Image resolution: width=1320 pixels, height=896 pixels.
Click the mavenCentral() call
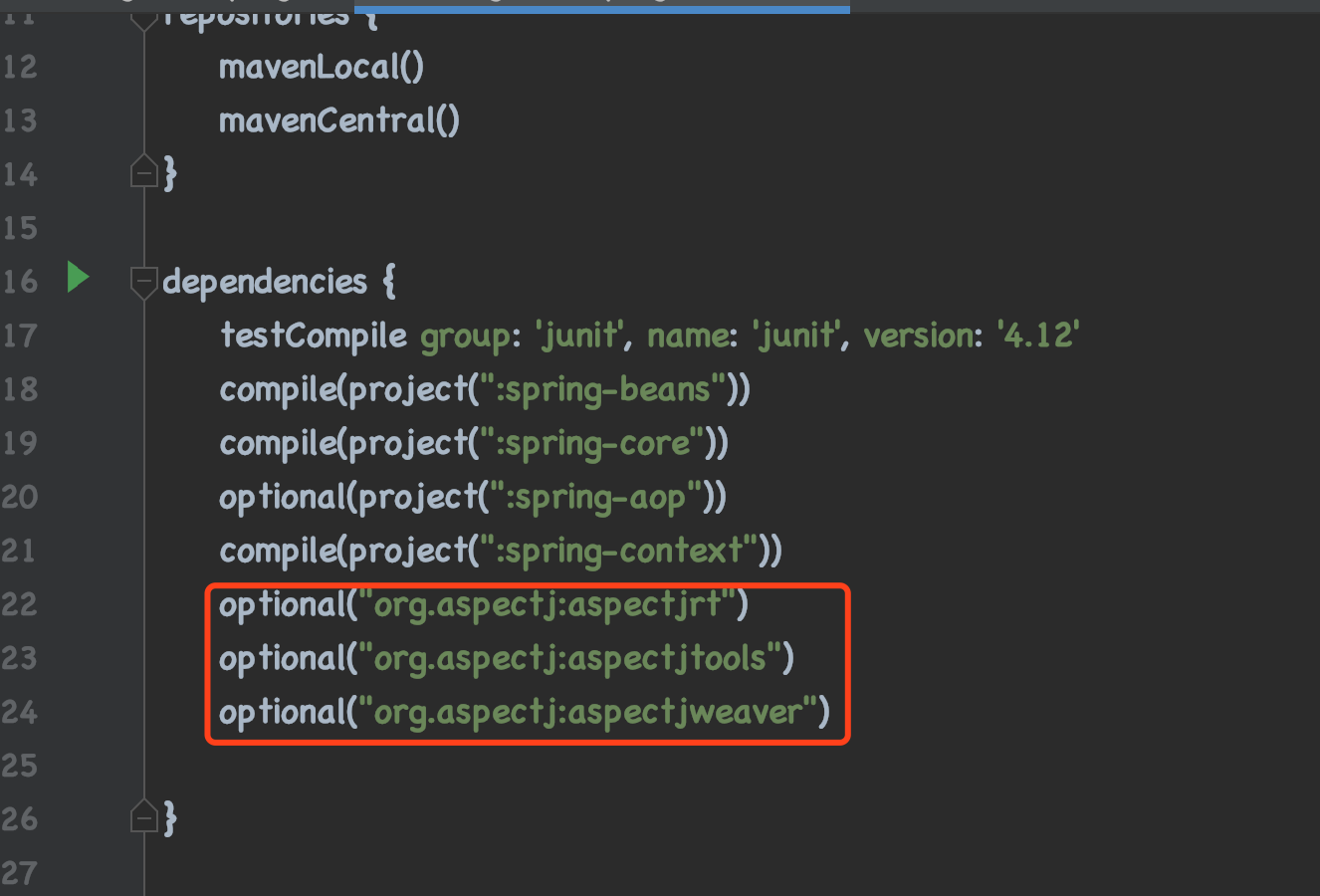coord(339,121)
